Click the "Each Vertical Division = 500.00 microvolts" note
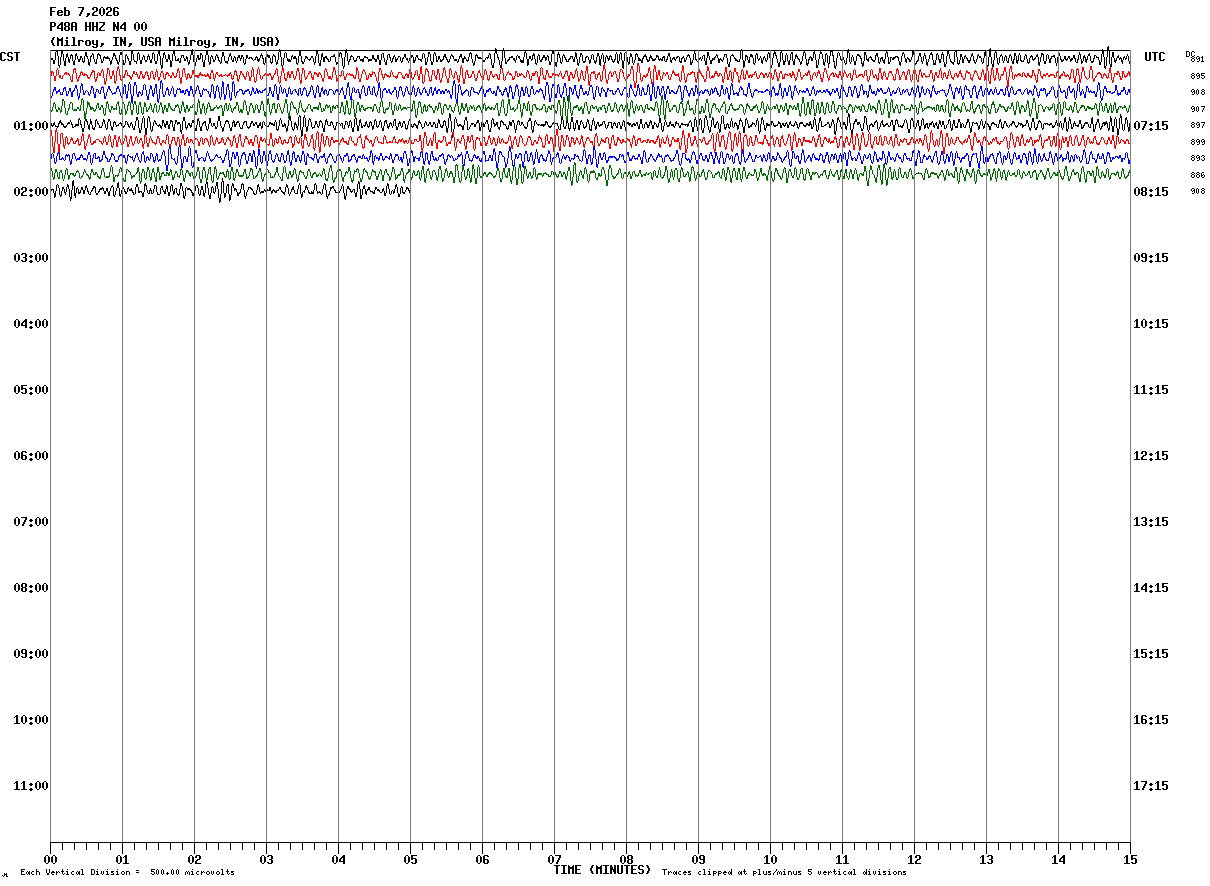The width and height of the screenshot is (1210, 886). pyautogui.click(x=127, y=873)
